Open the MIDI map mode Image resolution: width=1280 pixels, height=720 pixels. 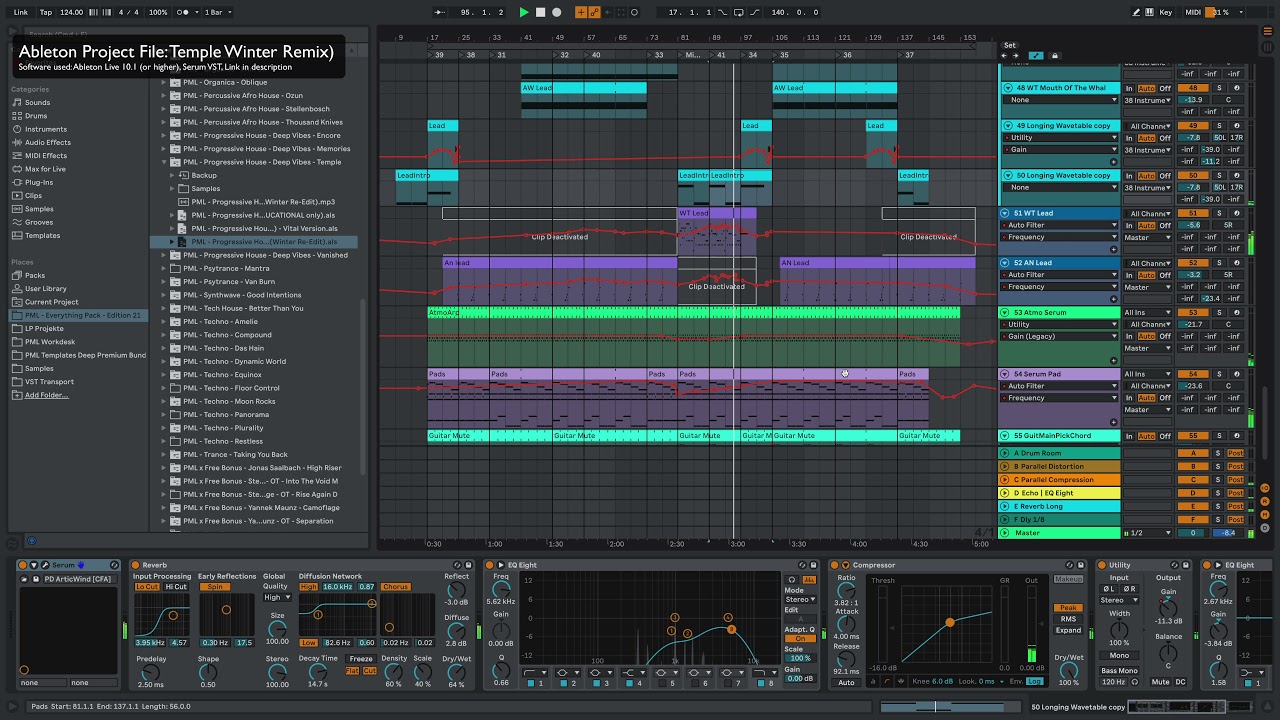pyautogui.click(x=1192, y=12)
